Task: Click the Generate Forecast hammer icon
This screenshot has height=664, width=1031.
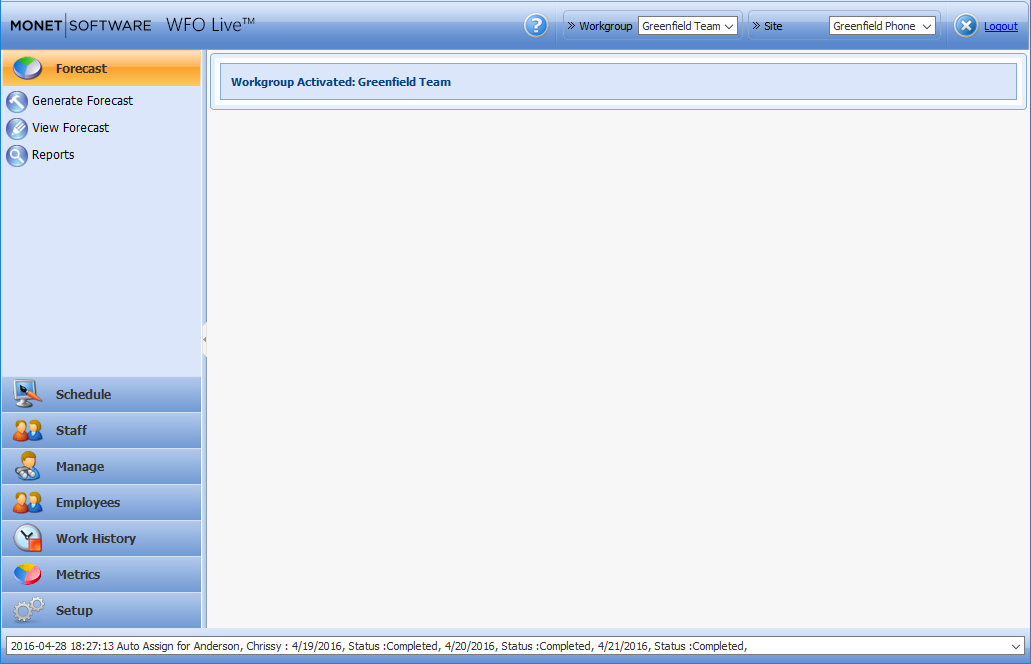Action: 17,101
